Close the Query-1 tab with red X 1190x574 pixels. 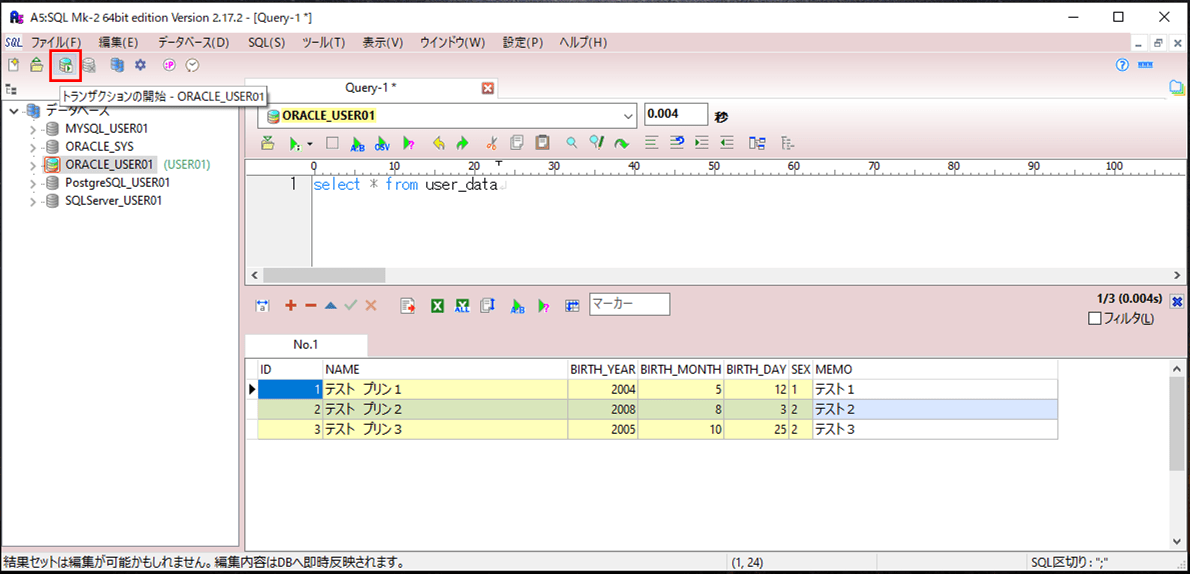(x=488, y=88)
